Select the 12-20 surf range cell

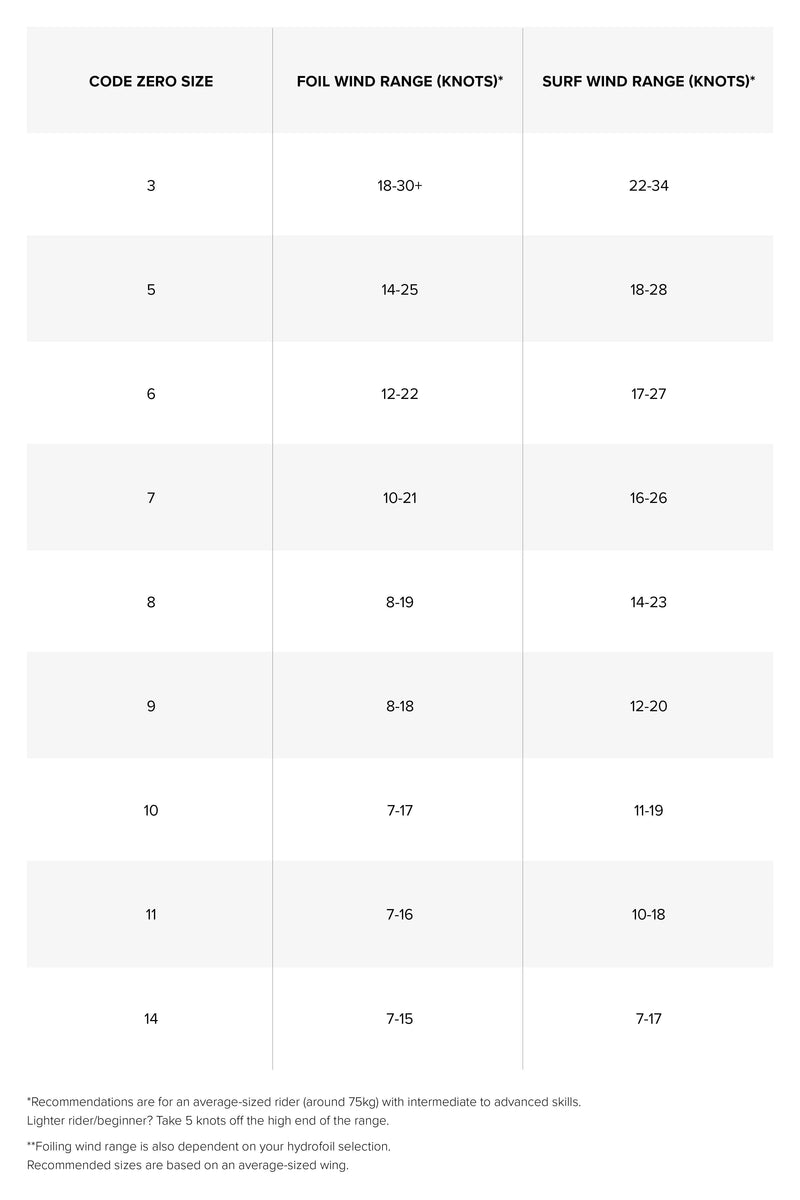click(648, 706)
